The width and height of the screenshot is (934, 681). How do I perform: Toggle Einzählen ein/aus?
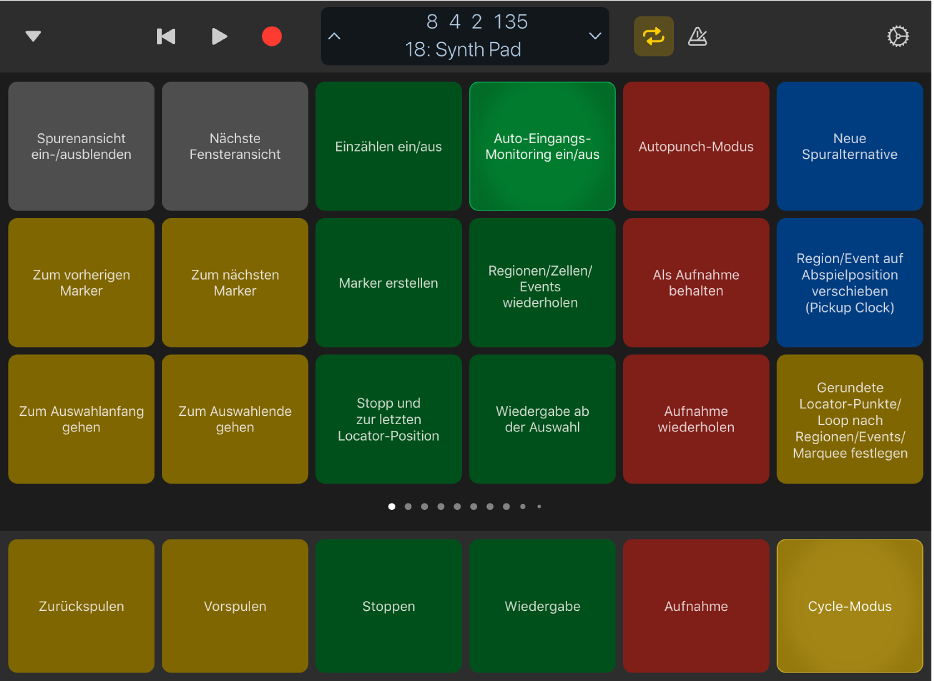point(388,146)
